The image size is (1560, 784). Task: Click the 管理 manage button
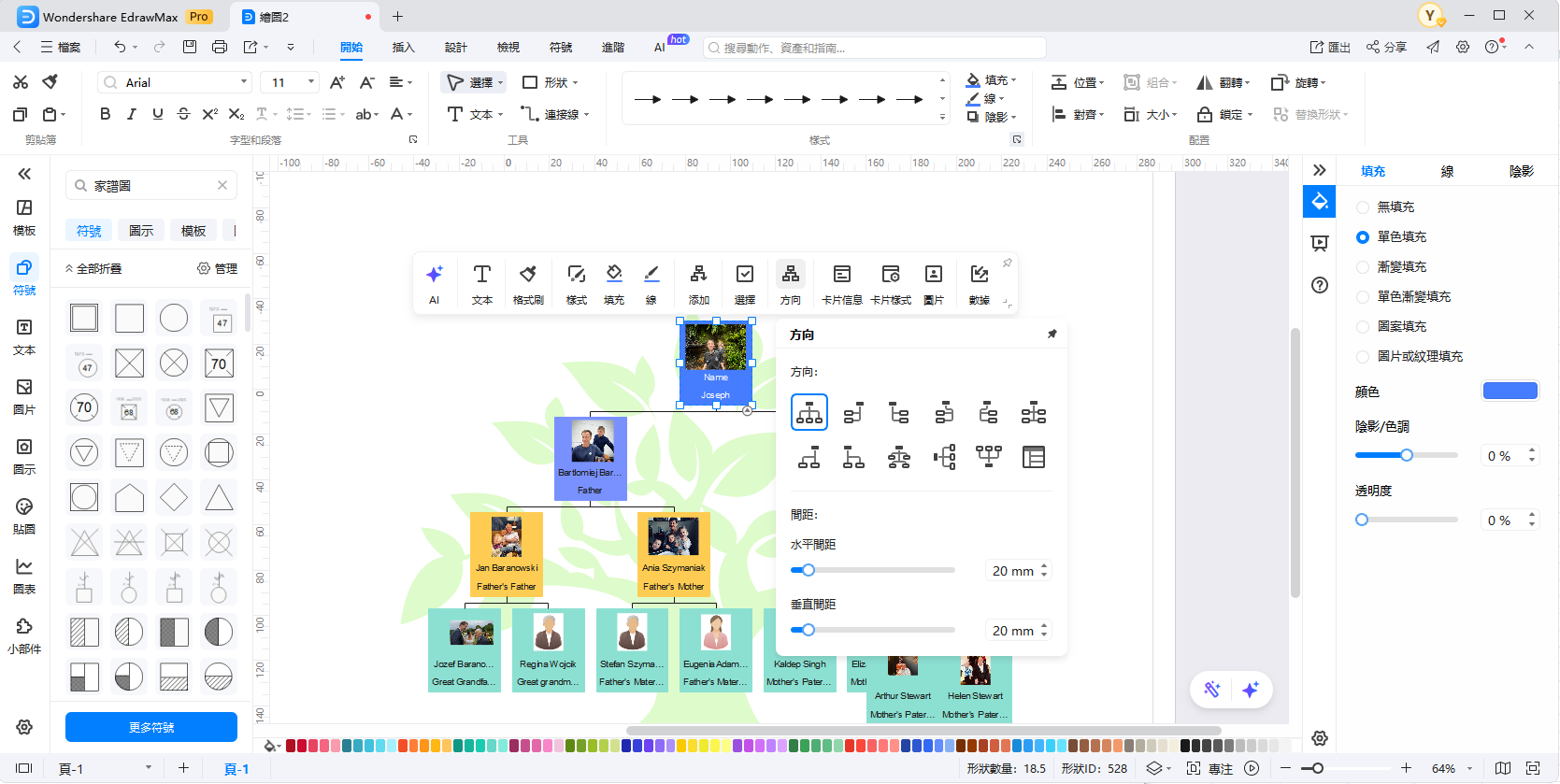217,269
